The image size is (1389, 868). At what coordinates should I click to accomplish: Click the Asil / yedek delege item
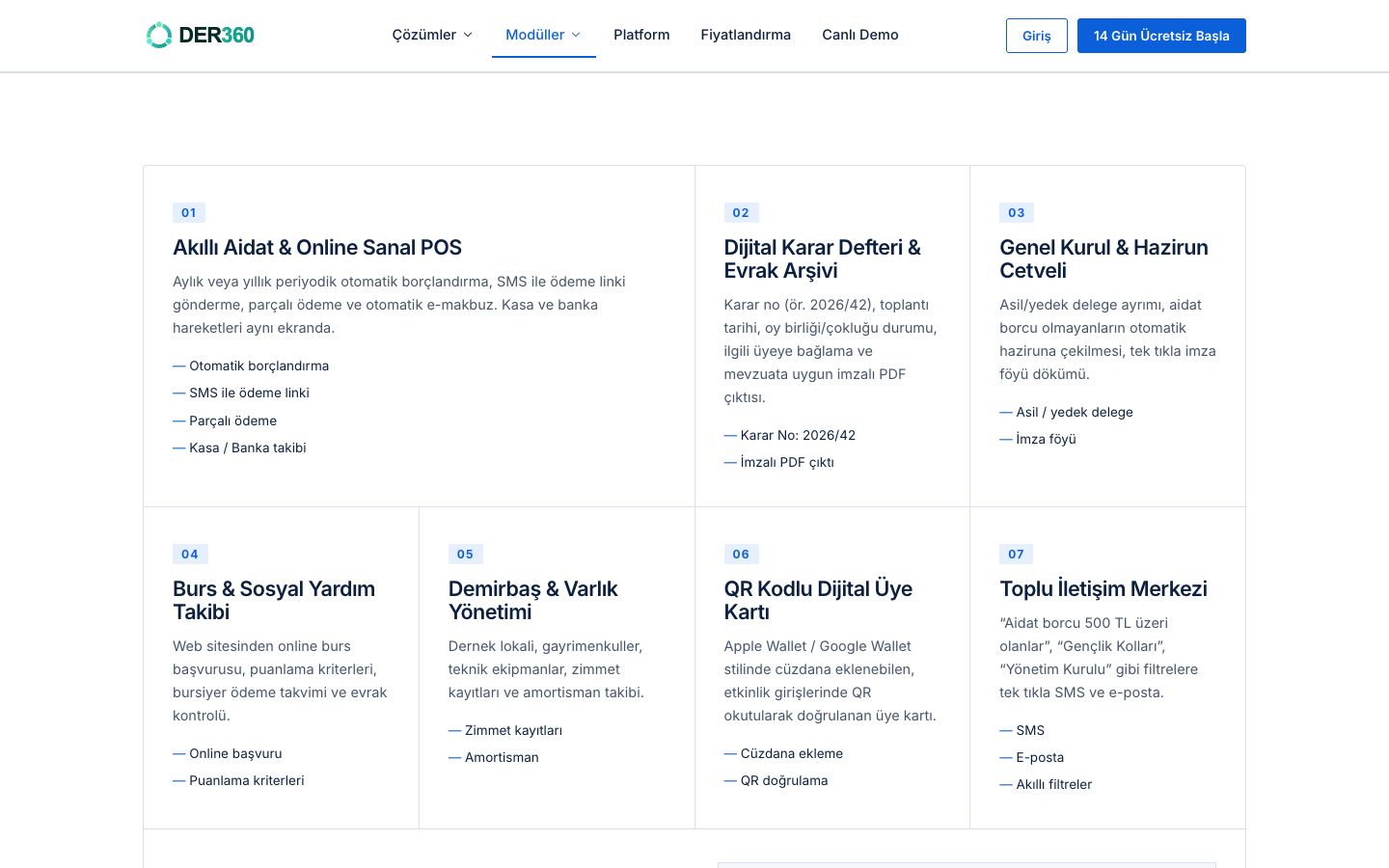1066,412
